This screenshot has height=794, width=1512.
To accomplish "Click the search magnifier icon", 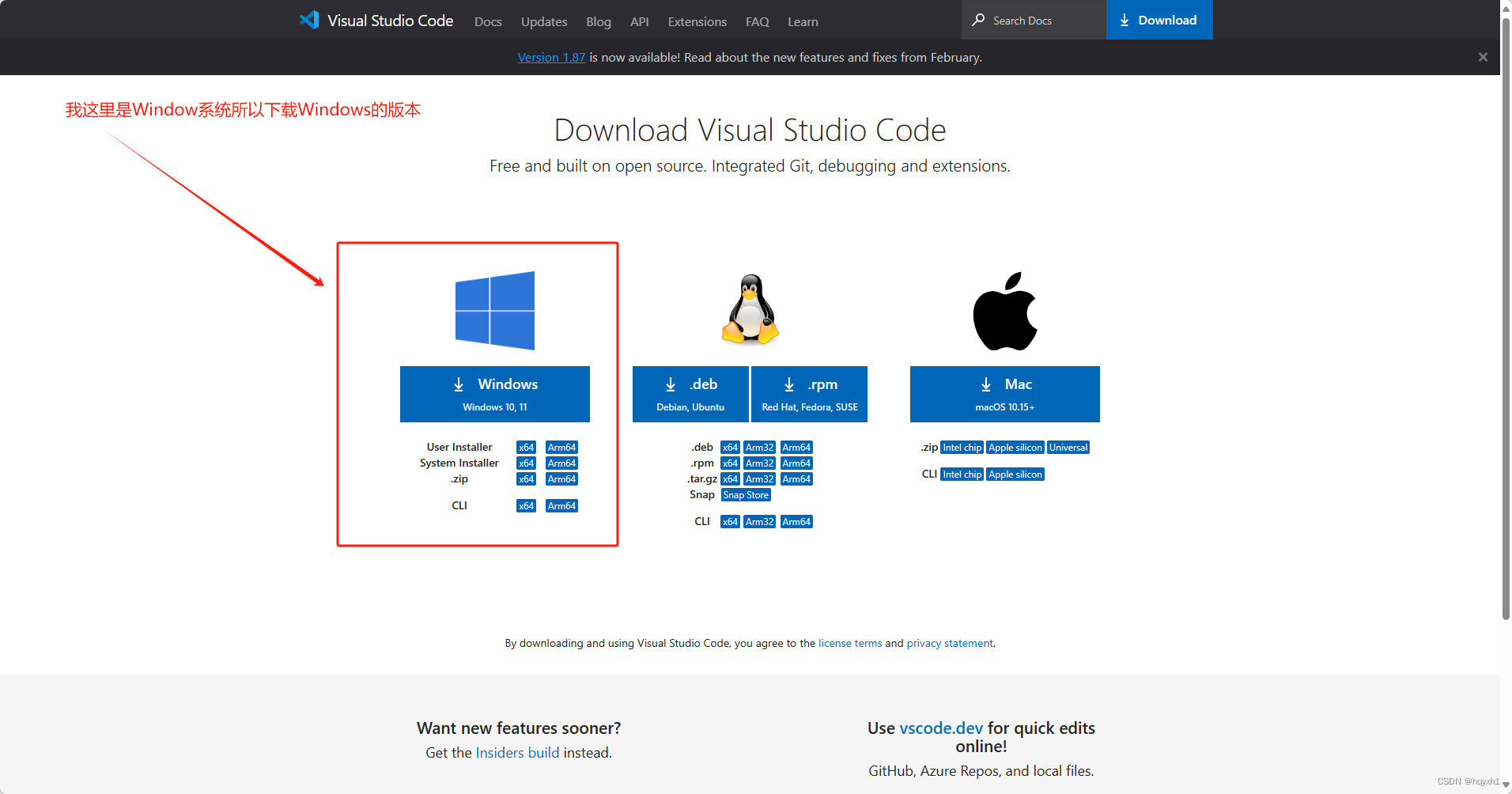I will (x=978, y=20).
